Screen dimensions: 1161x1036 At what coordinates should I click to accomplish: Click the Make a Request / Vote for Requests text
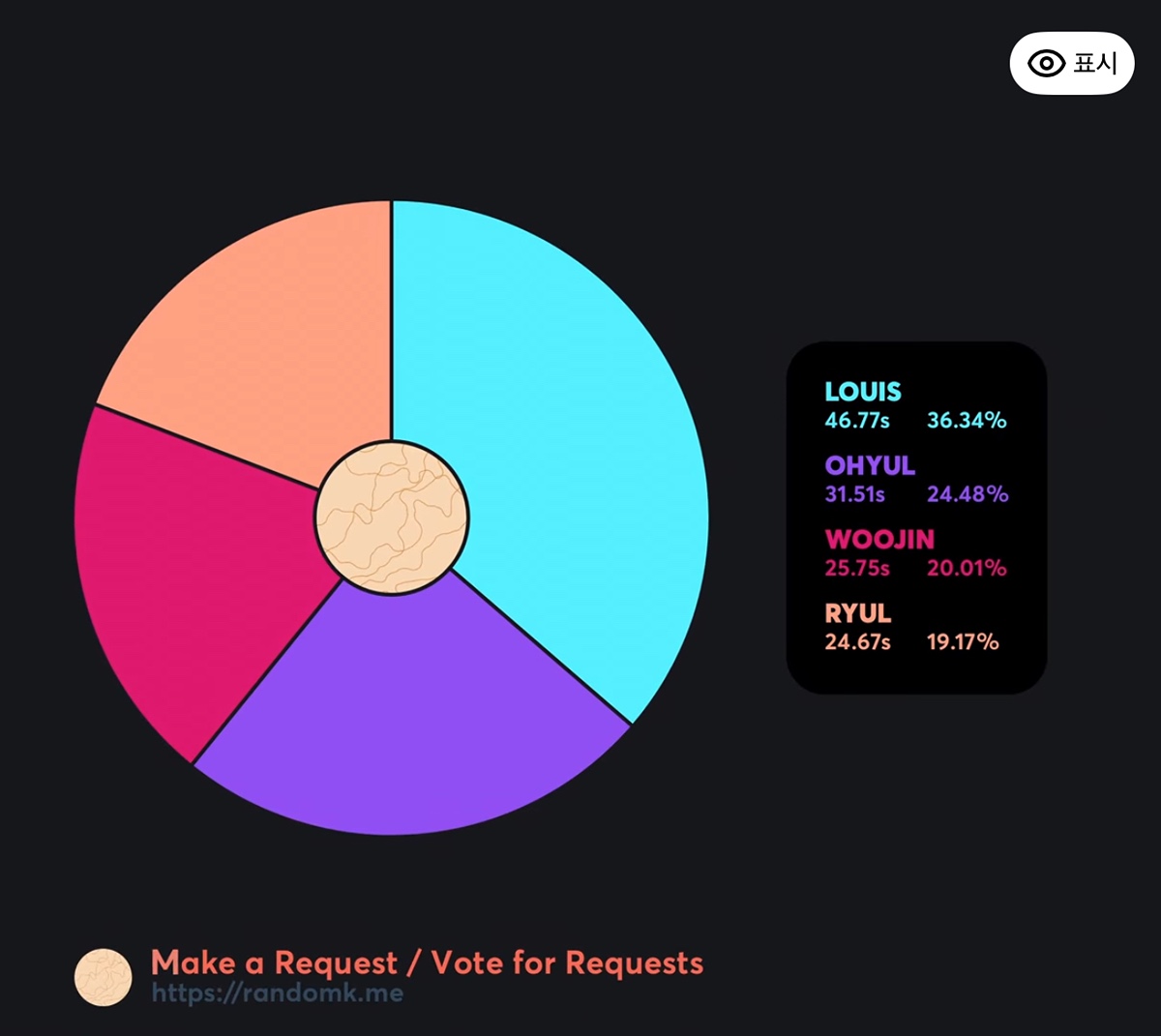427,963
